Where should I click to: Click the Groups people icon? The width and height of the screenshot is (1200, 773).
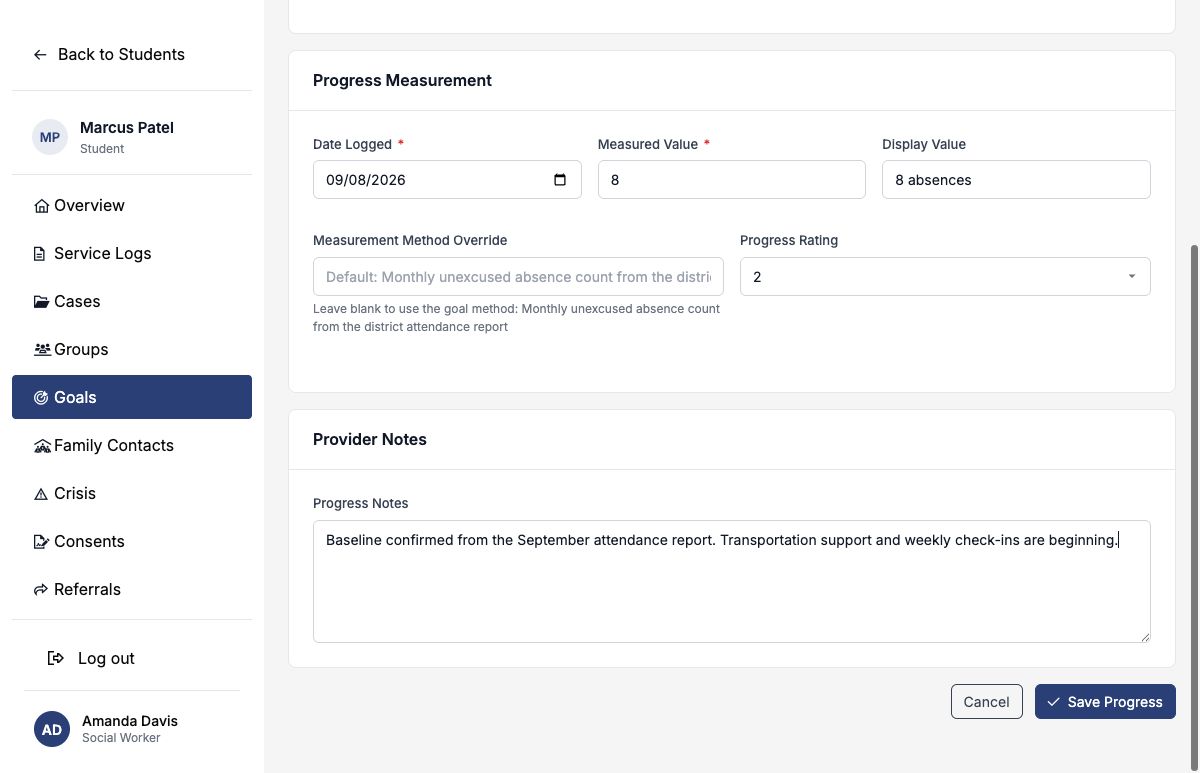42,350
